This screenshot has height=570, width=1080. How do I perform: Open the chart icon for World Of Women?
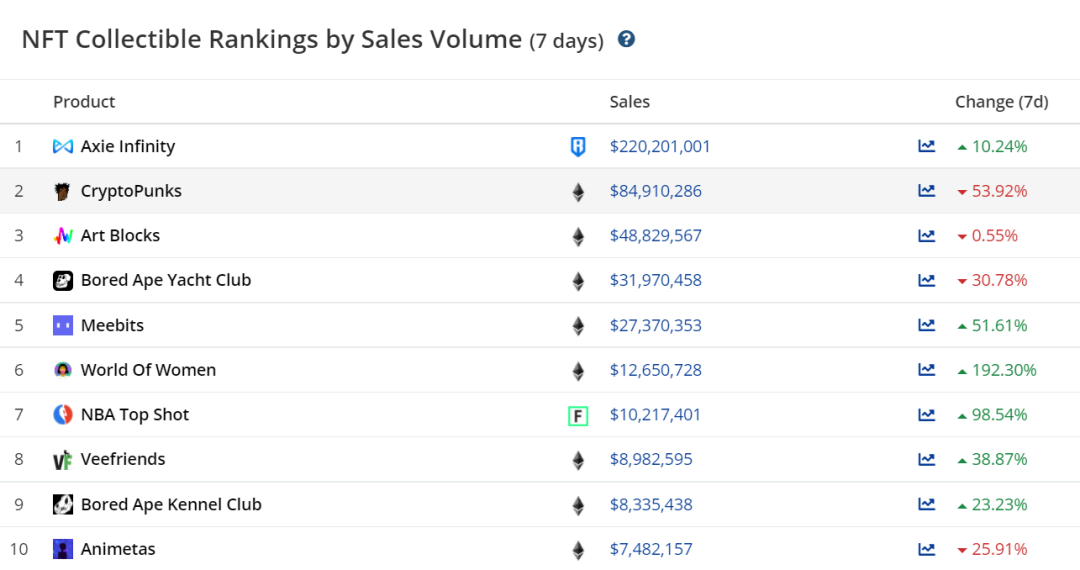pos(926,370)
